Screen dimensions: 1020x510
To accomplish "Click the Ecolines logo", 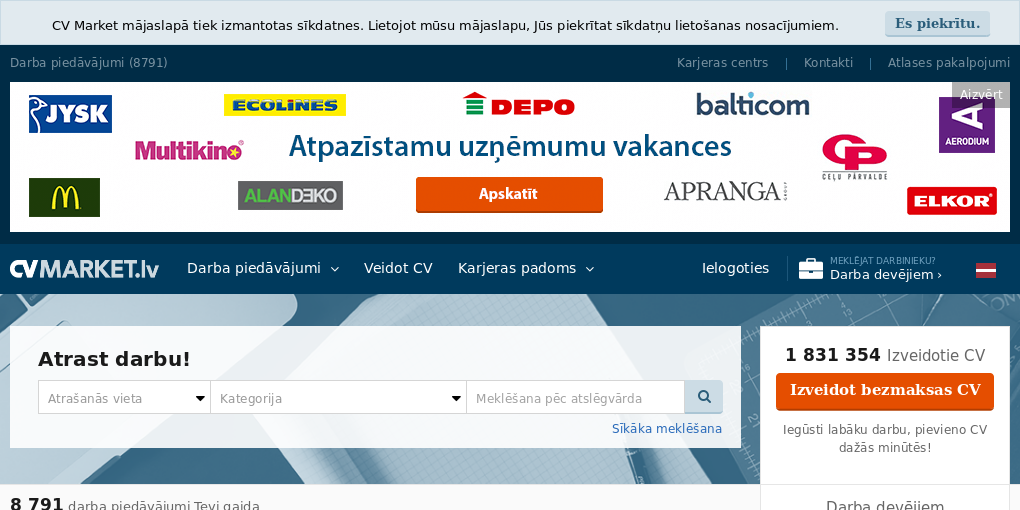I will click(x=285, y=105).
